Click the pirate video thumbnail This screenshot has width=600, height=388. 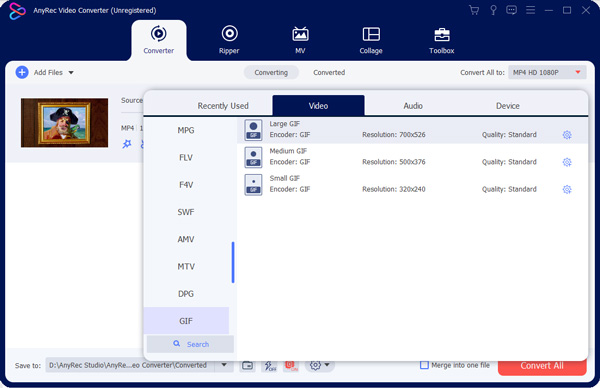(x=64, y=123)
